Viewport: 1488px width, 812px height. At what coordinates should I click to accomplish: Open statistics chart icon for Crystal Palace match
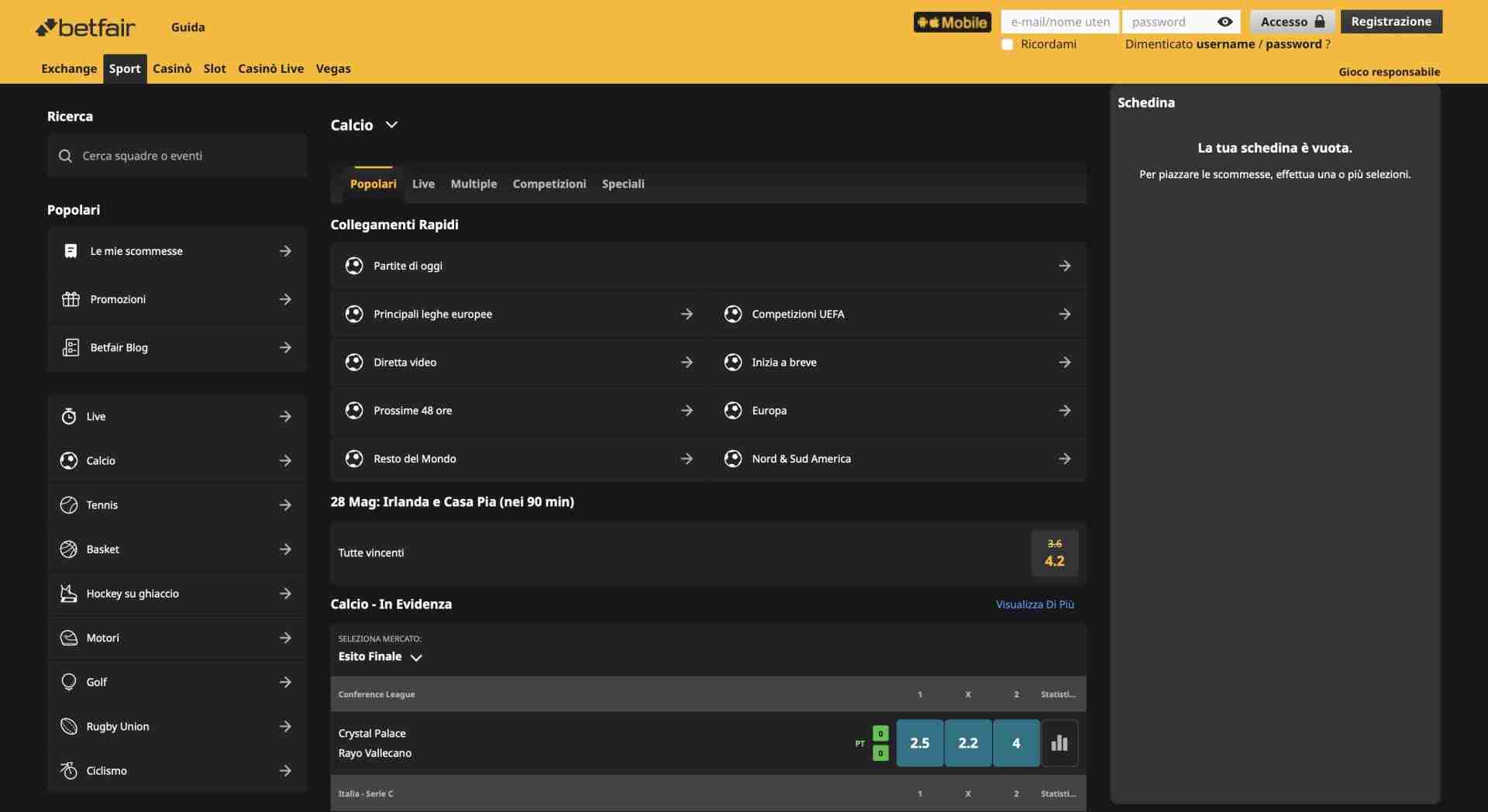(x=1059, y=743)
